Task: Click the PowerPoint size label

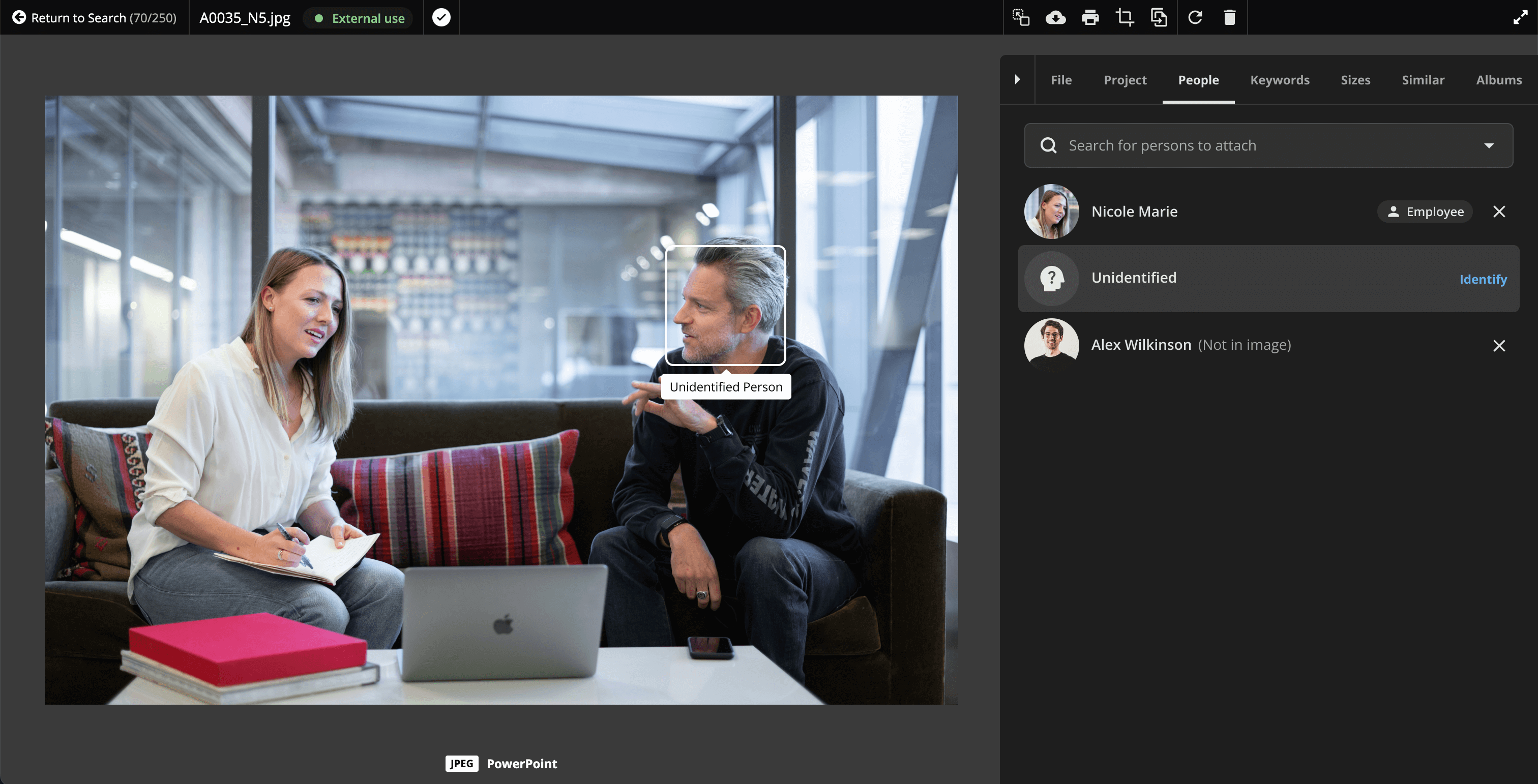Action: point(522,764)
